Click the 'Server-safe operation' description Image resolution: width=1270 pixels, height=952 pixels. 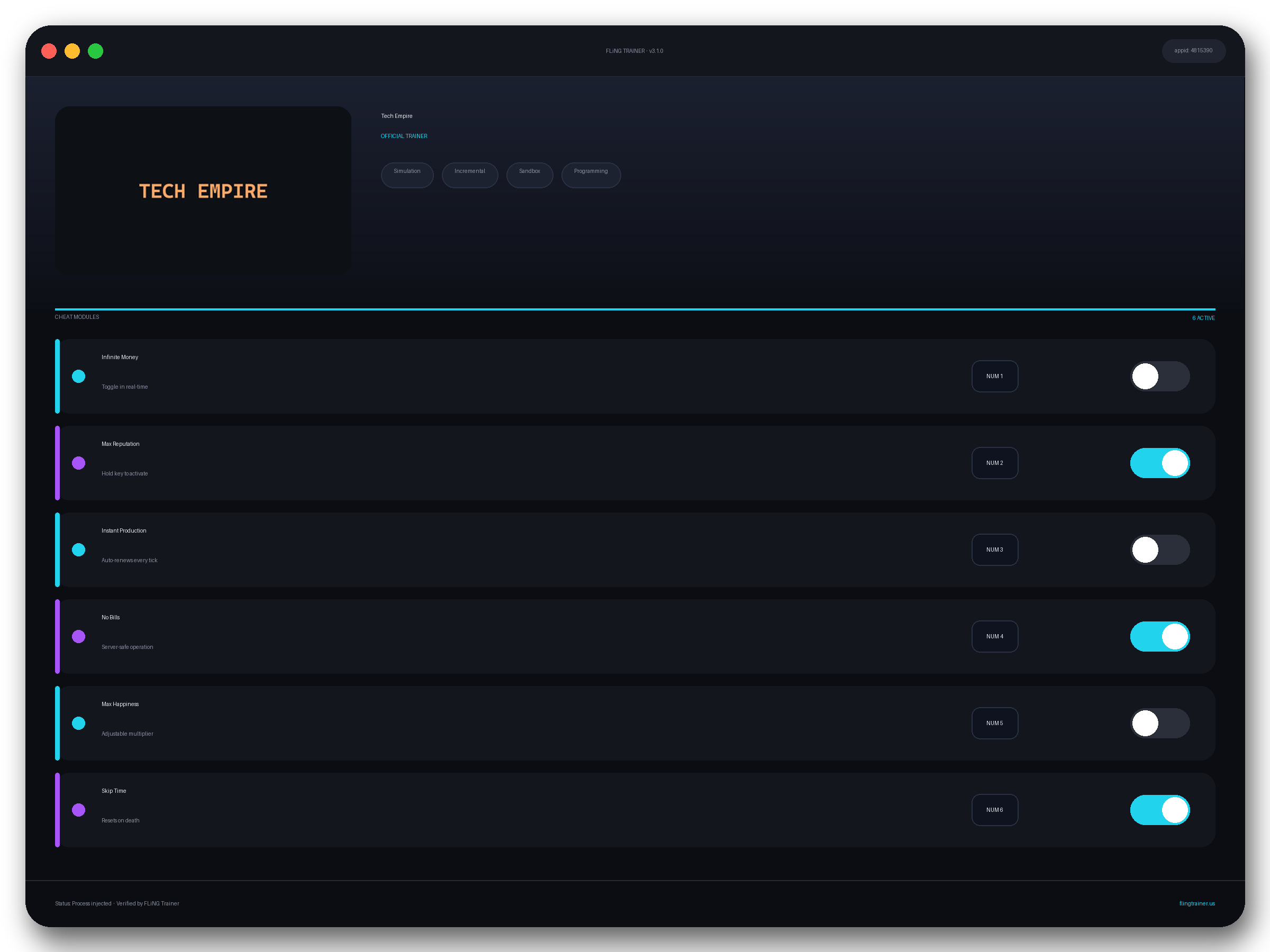128,647
